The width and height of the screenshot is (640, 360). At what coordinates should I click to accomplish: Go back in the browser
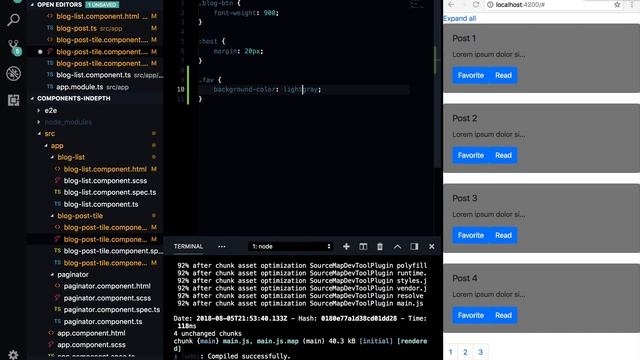(451, 4)
